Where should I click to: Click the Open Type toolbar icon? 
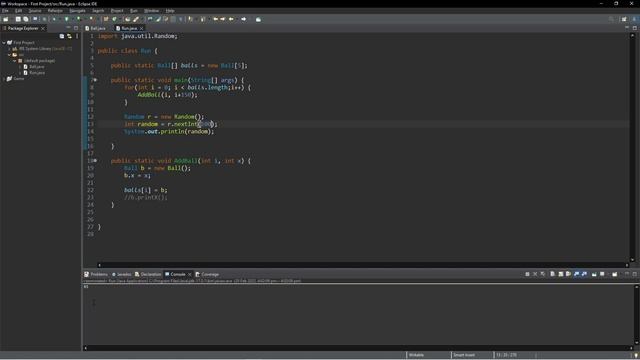tap(128, 19)
